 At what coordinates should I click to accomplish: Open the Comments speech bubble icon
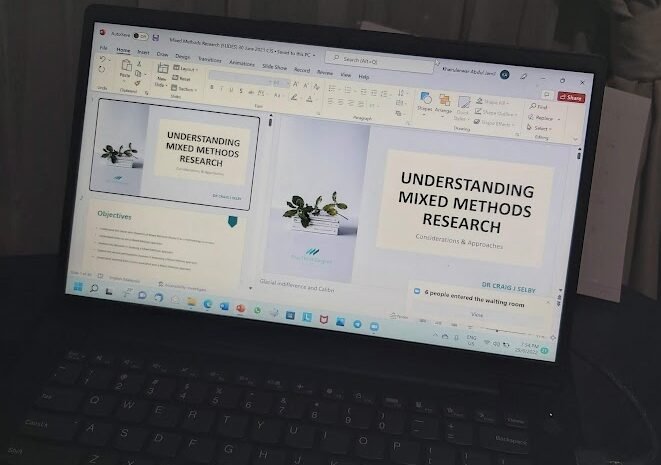tap(547, 94)
